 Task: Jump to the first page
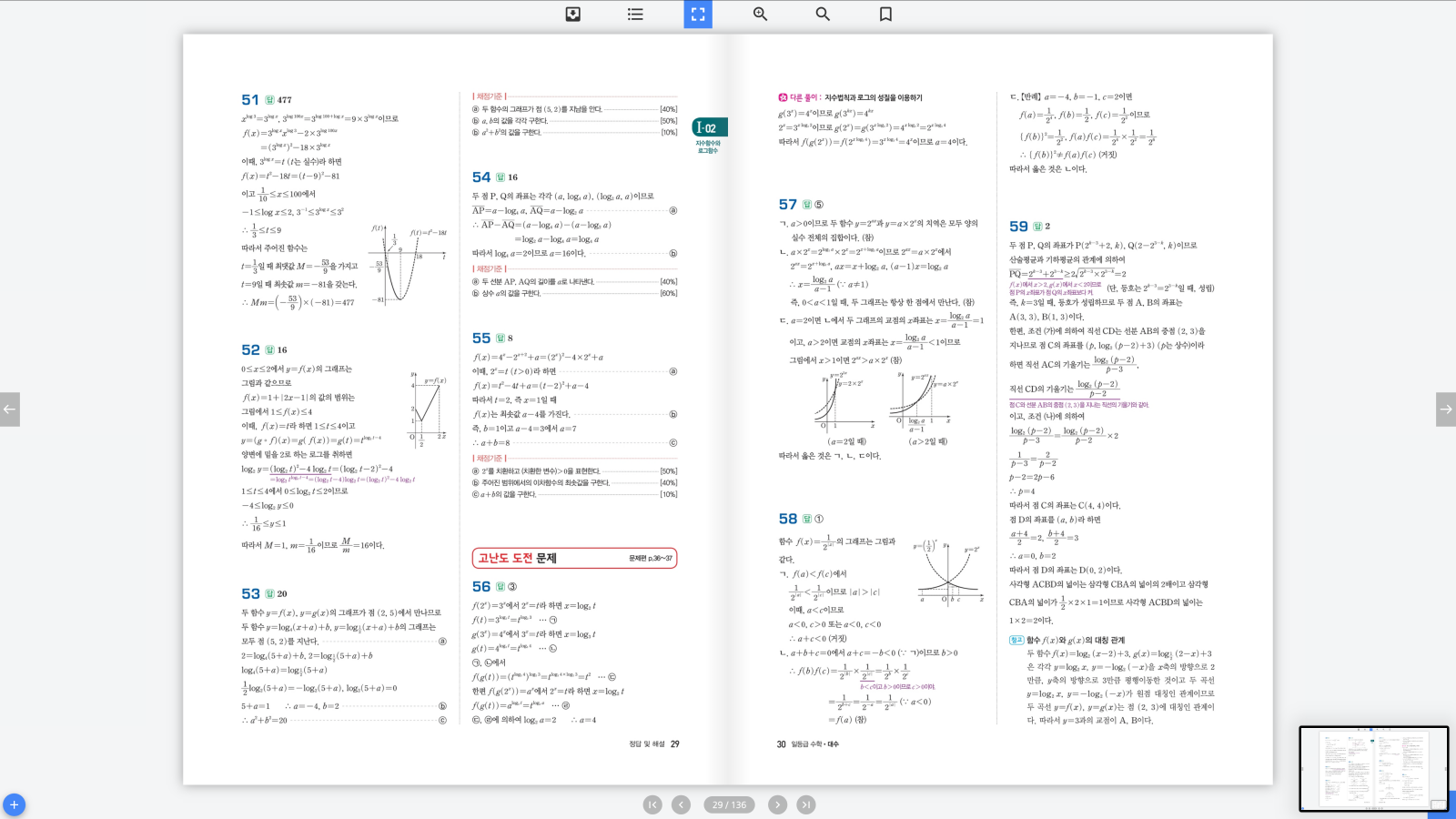click(x=652, y=804)
